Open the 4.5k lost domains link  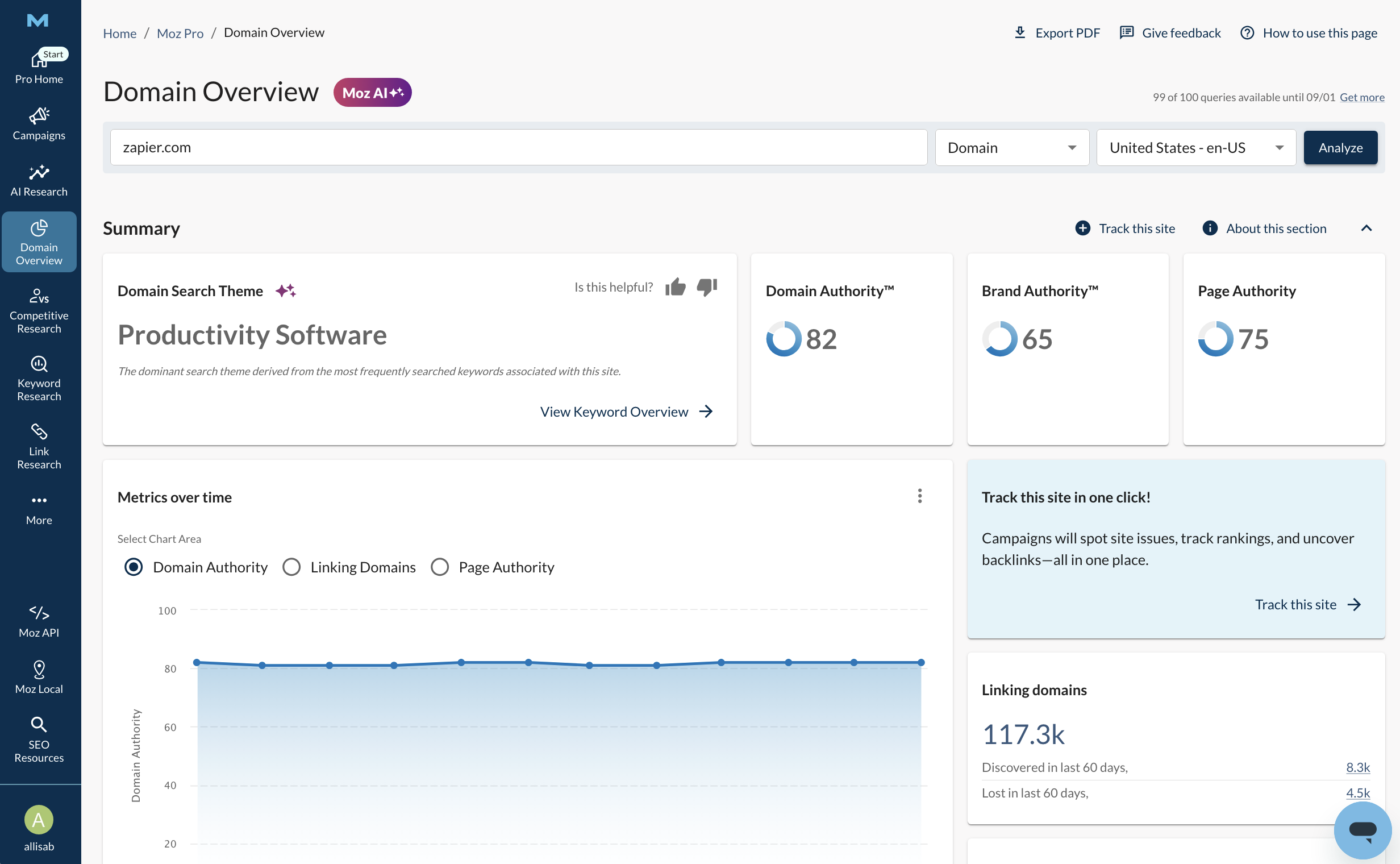pyautogui.click(x=1358, y=793)
